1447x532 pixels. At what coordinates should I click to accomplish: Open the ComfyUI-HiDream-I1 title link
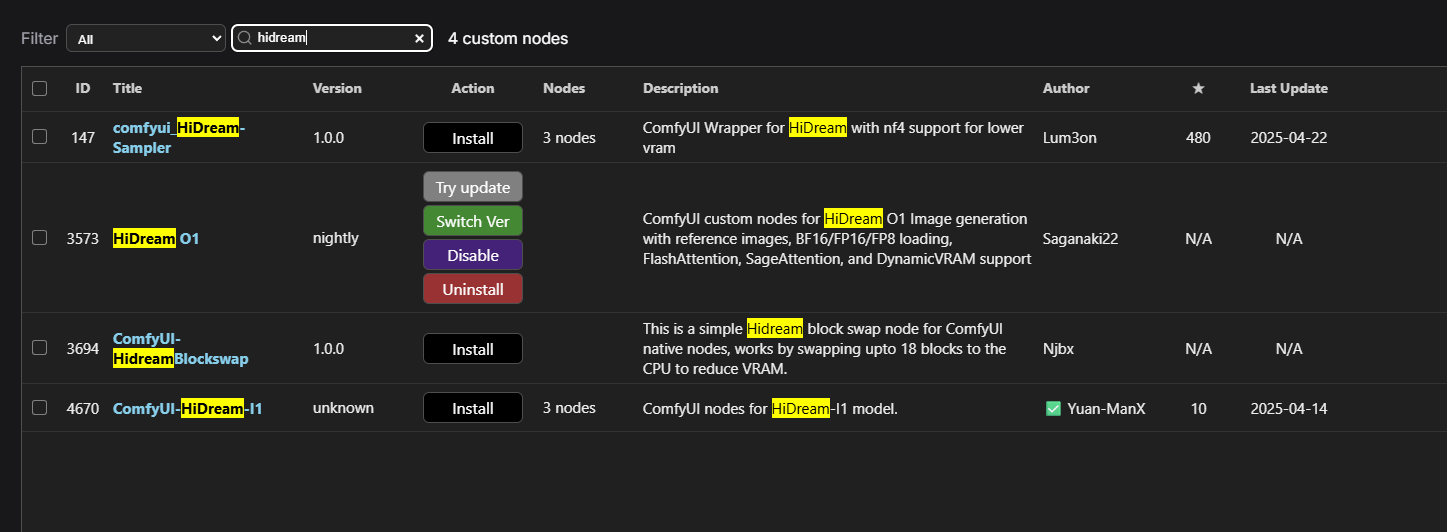pyautogui.click(x=188, y=408)
